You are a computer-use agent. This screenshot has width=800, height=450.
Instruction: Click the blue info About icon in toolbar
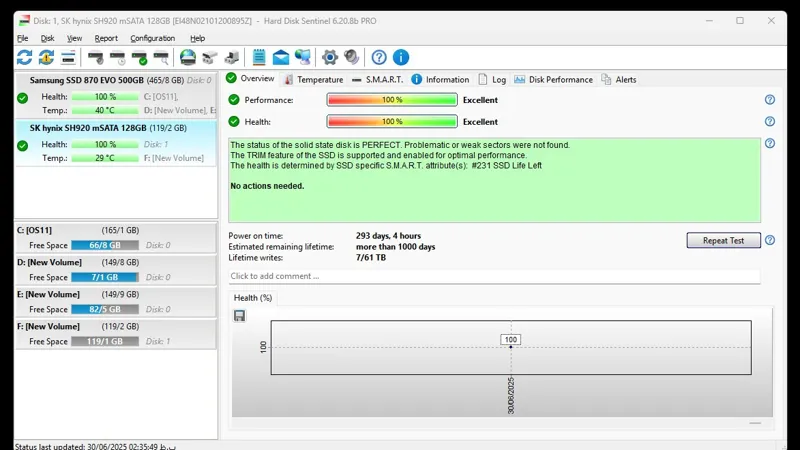click(401, 58)
